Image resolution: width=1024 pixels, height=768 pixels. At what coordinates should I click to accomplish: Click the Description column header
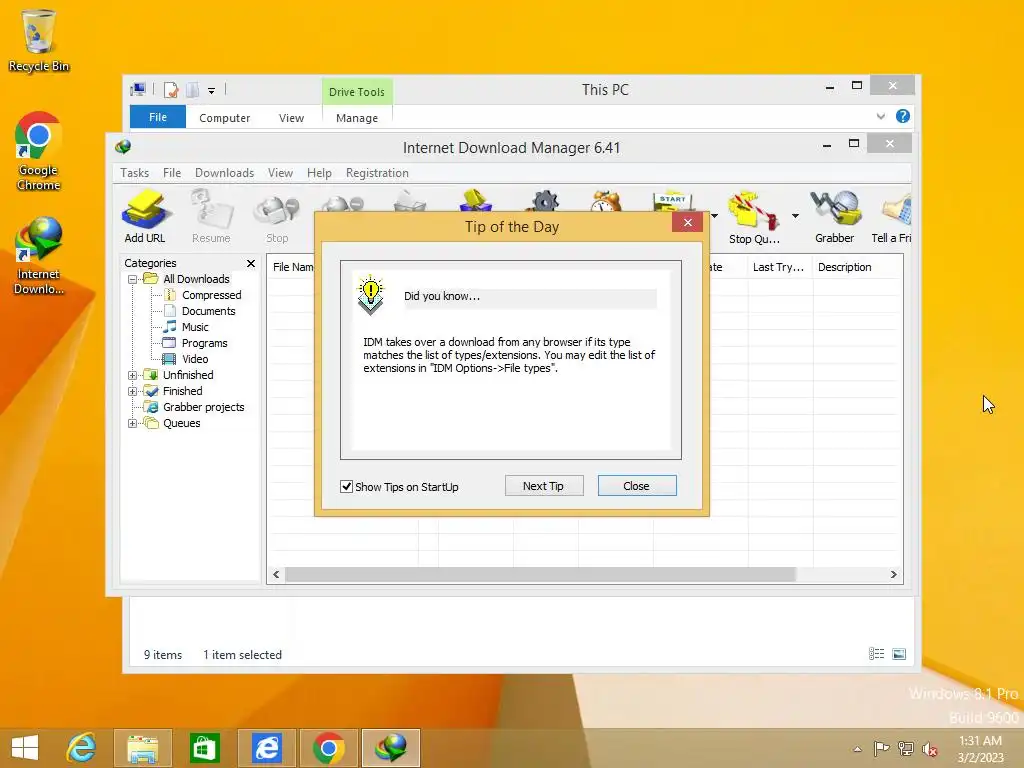tap(857, 267)
